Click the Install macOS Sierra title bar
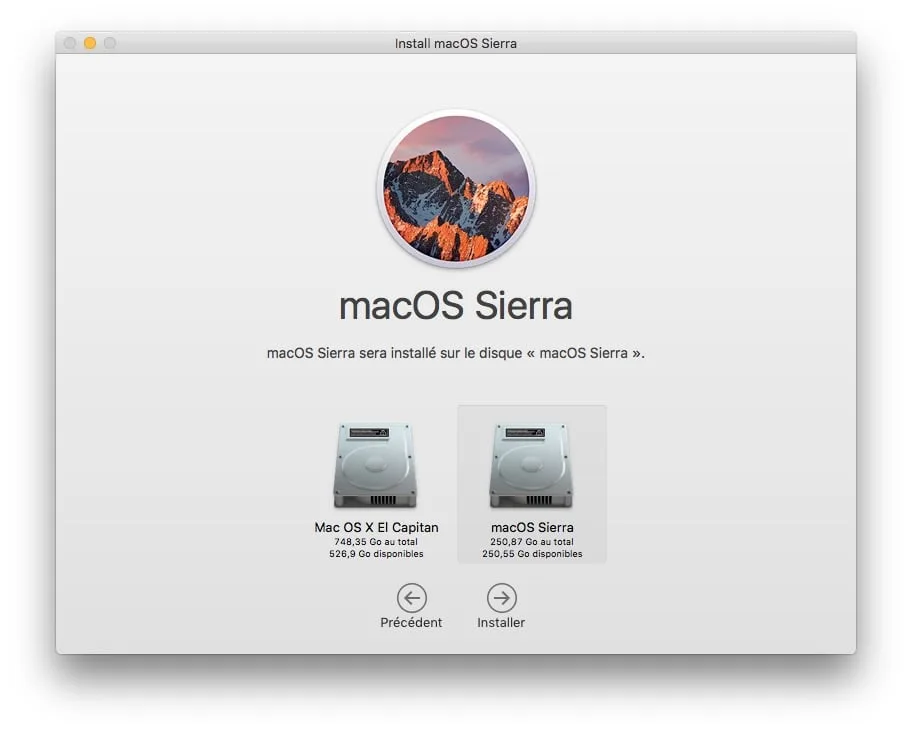The height and width of the screenshot is (734, 912). click(456, 43)
